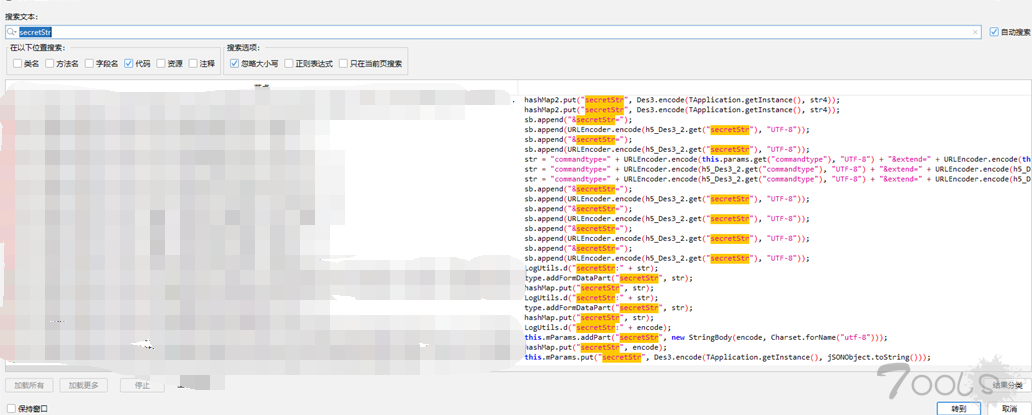
Task: Click the 取消 button
Action: click(x=1008, y=408)
